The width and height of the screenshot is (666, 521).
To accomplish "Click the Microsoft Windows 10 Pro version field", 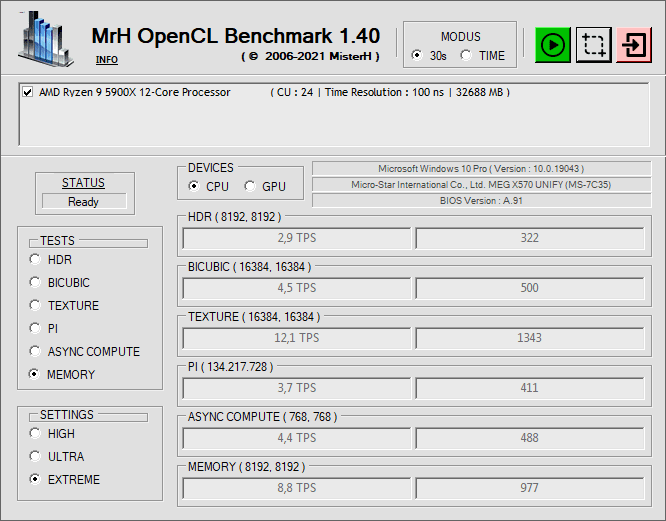I will pos(481,169).
